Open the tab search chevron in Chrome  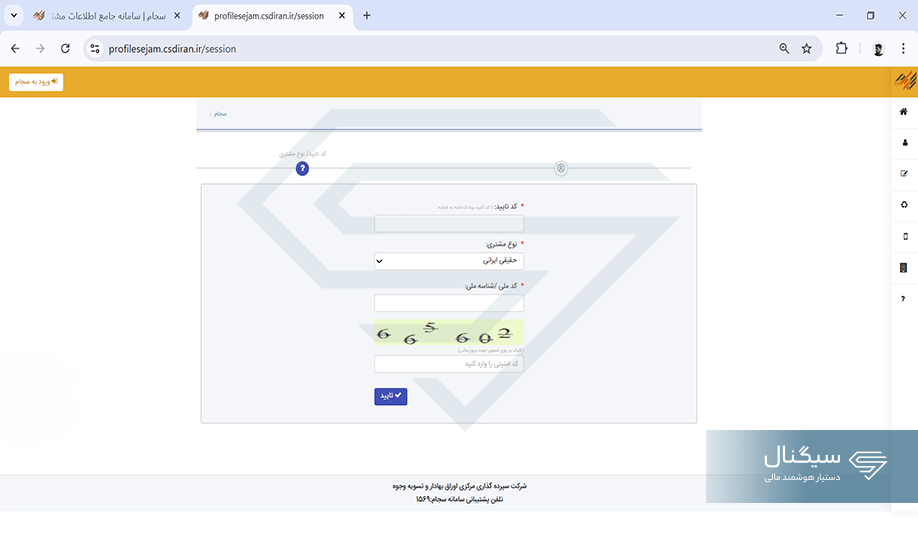click(14, 16)
